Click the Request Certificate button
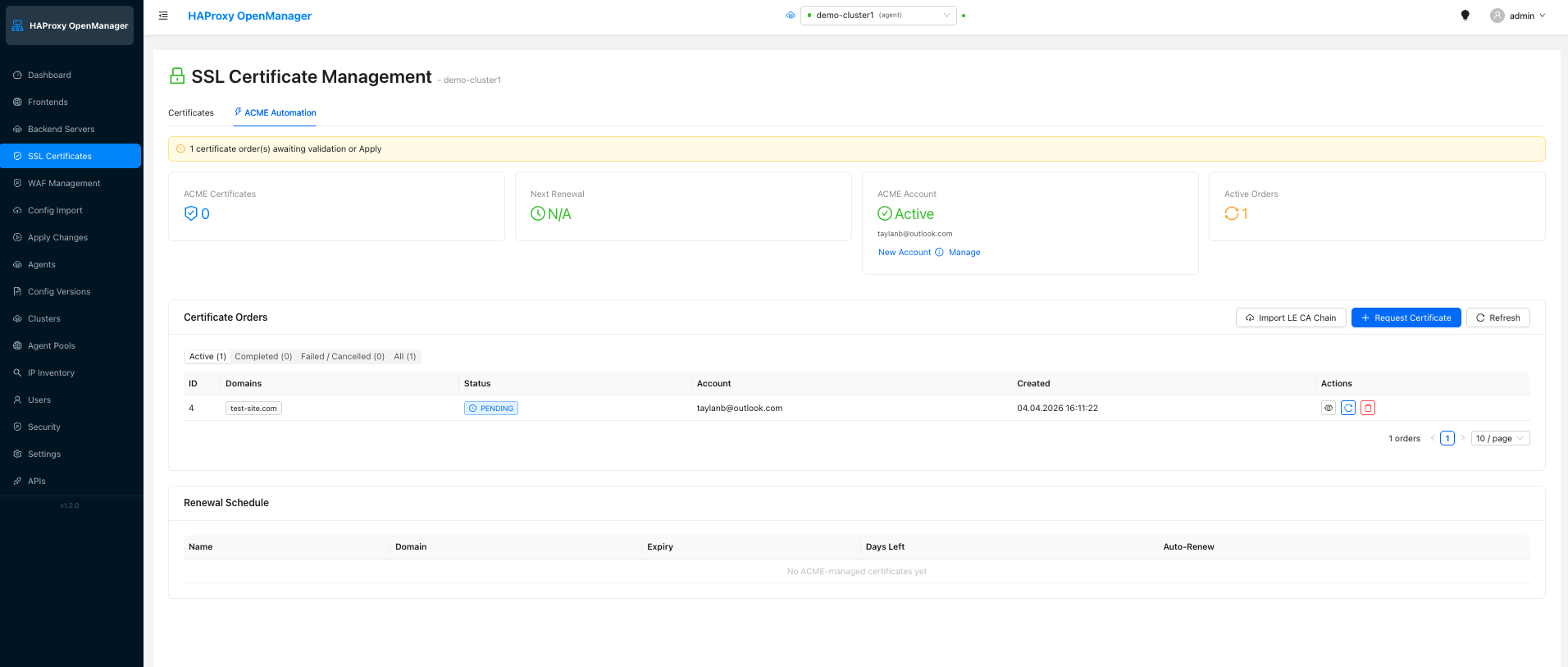 [x=1406, y=318]
